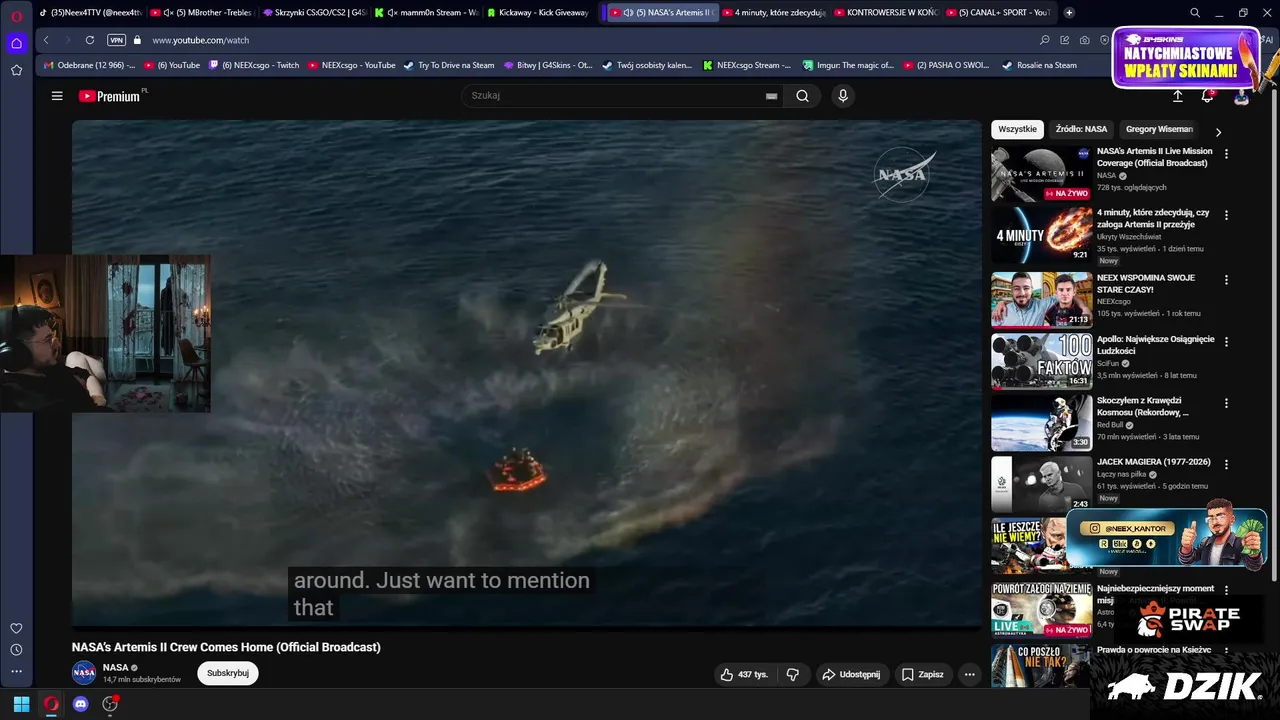This screenshot has height=720, width=1280.
Task: Open the Red Bull space jump thumbnail
Action: click(x=1041, y=423)
